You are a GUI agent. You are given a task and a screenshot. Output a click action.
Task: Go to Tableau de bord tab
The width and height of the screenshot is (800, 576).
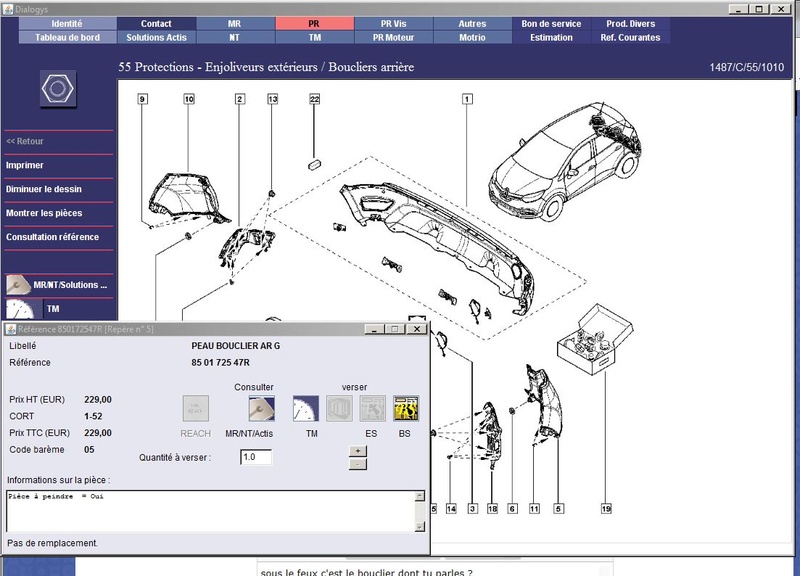(x=67, y=37)
